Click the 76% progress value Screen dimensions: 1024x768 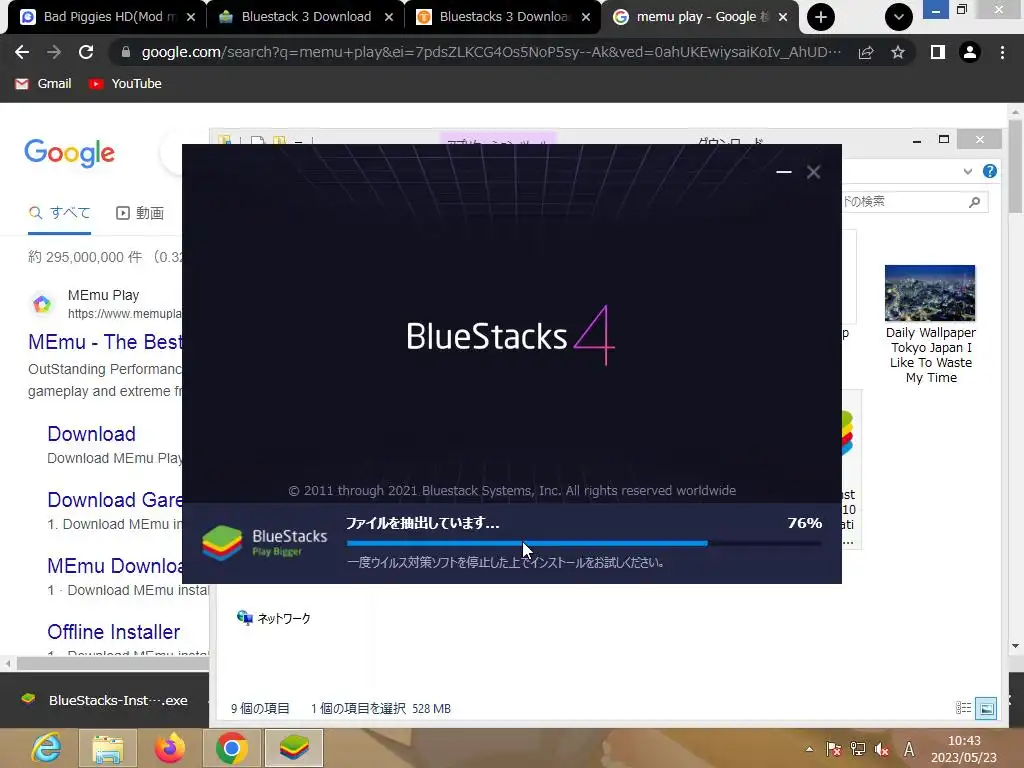[x=805, y=523]
